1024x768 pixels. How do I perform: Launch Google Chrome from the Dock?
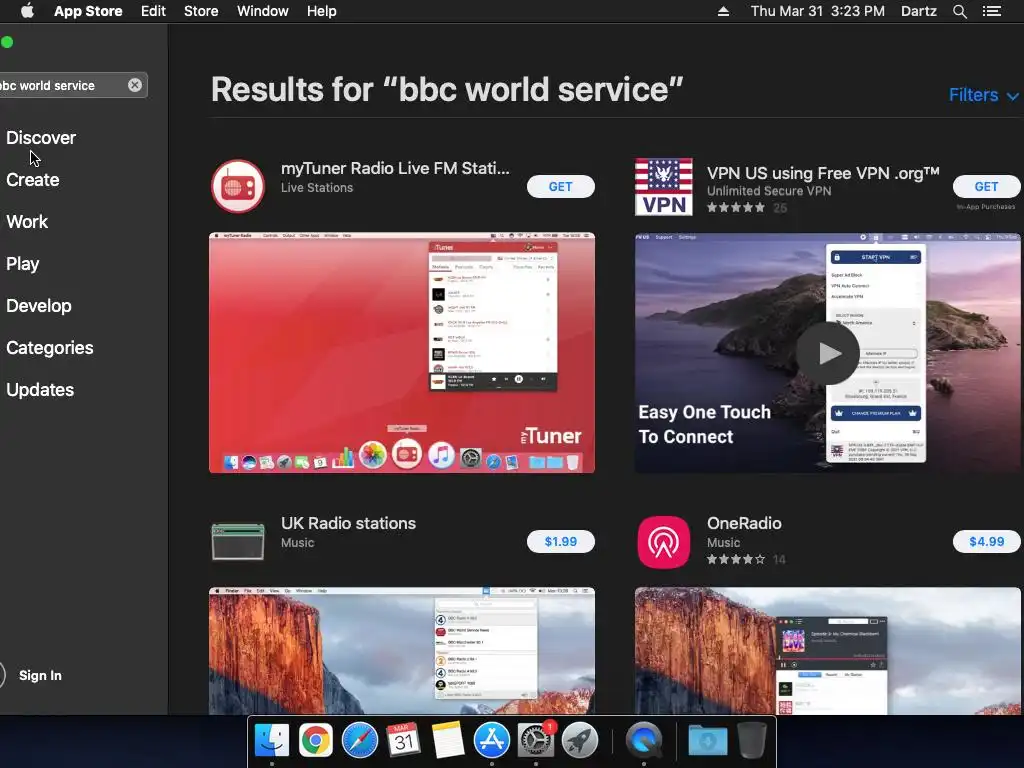[315, 741]
